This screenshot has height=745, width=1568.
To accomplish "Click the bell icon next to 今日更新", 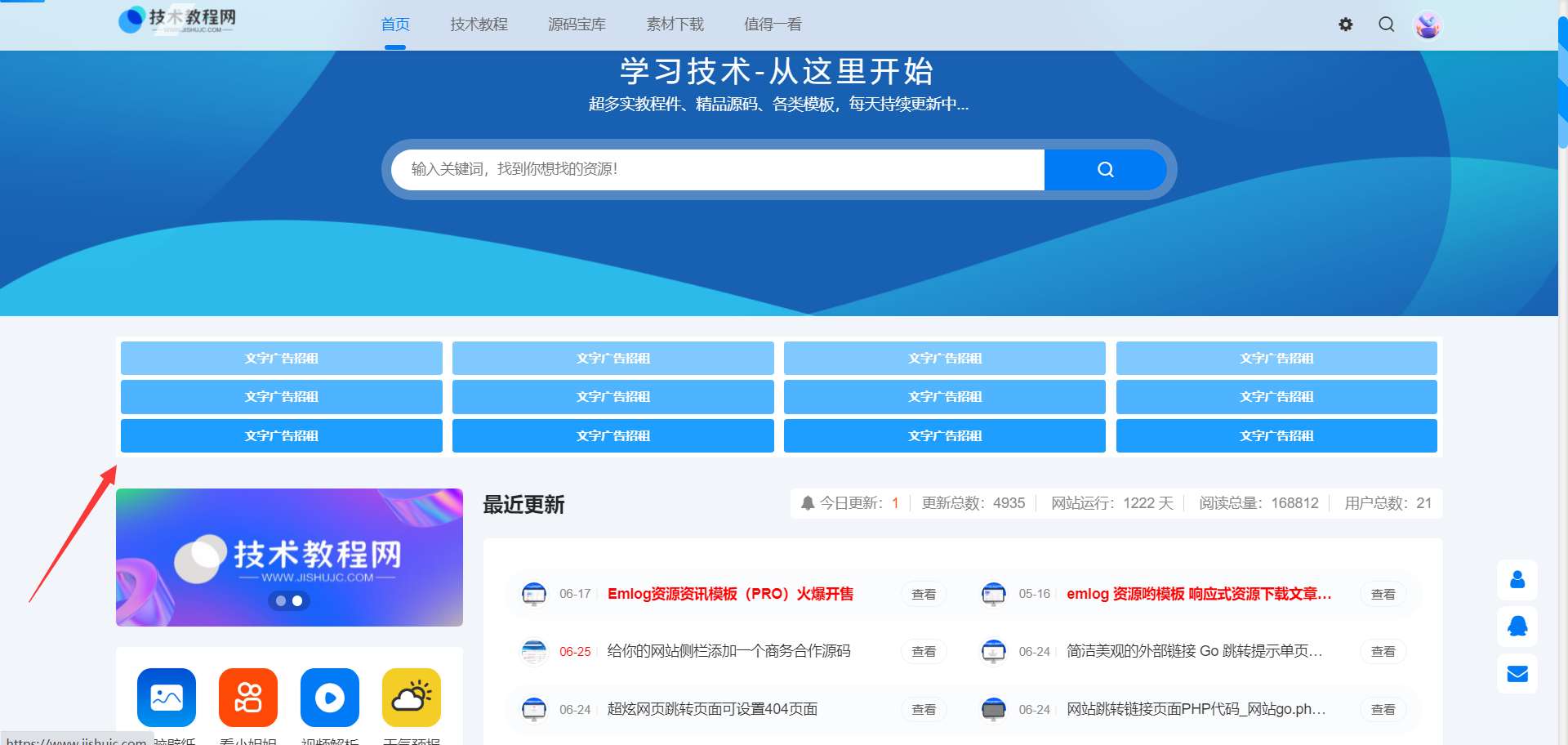I will [x=807, y=503].
